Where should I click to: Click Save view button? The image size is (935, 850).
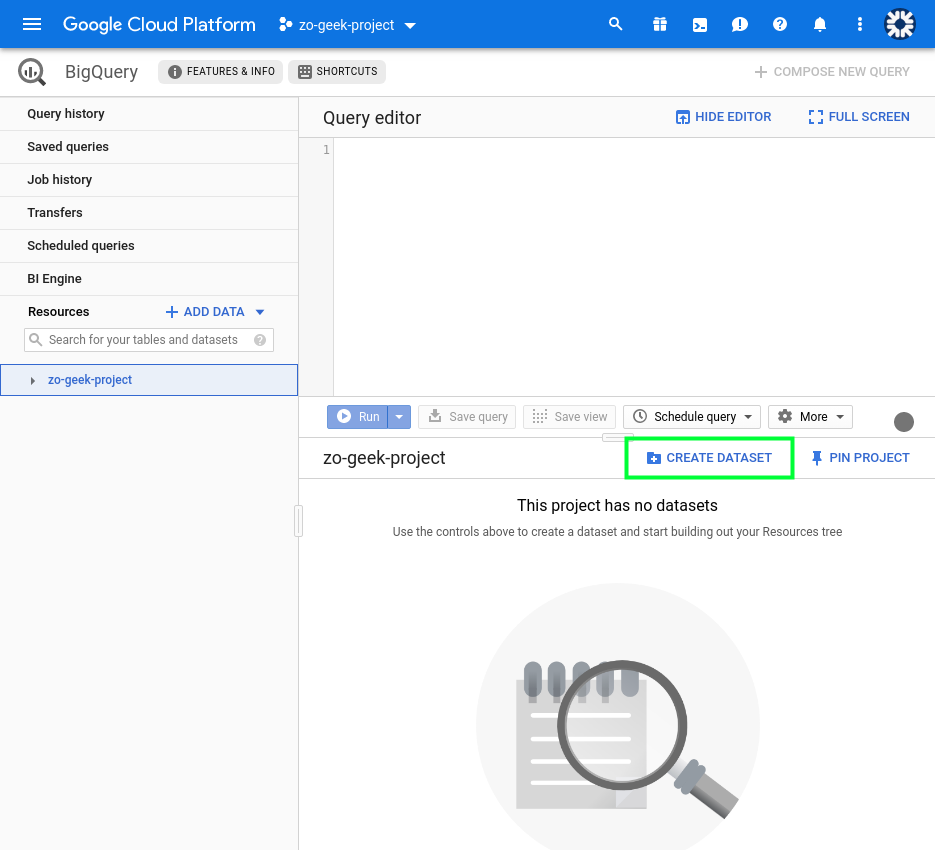[x=569, y=417]
